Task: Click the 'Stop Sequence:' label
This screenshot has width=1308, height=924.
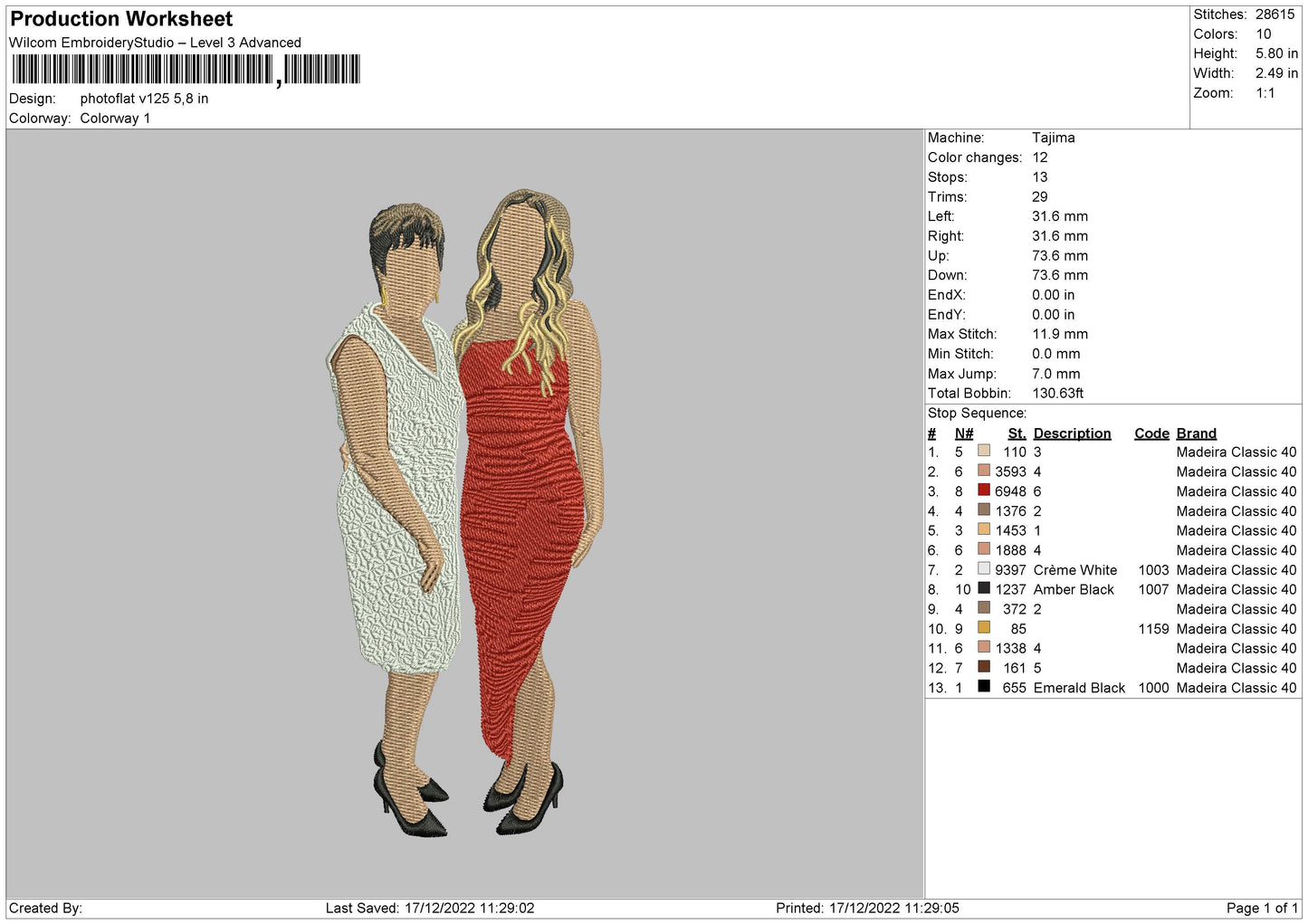Action: (977, 413)
